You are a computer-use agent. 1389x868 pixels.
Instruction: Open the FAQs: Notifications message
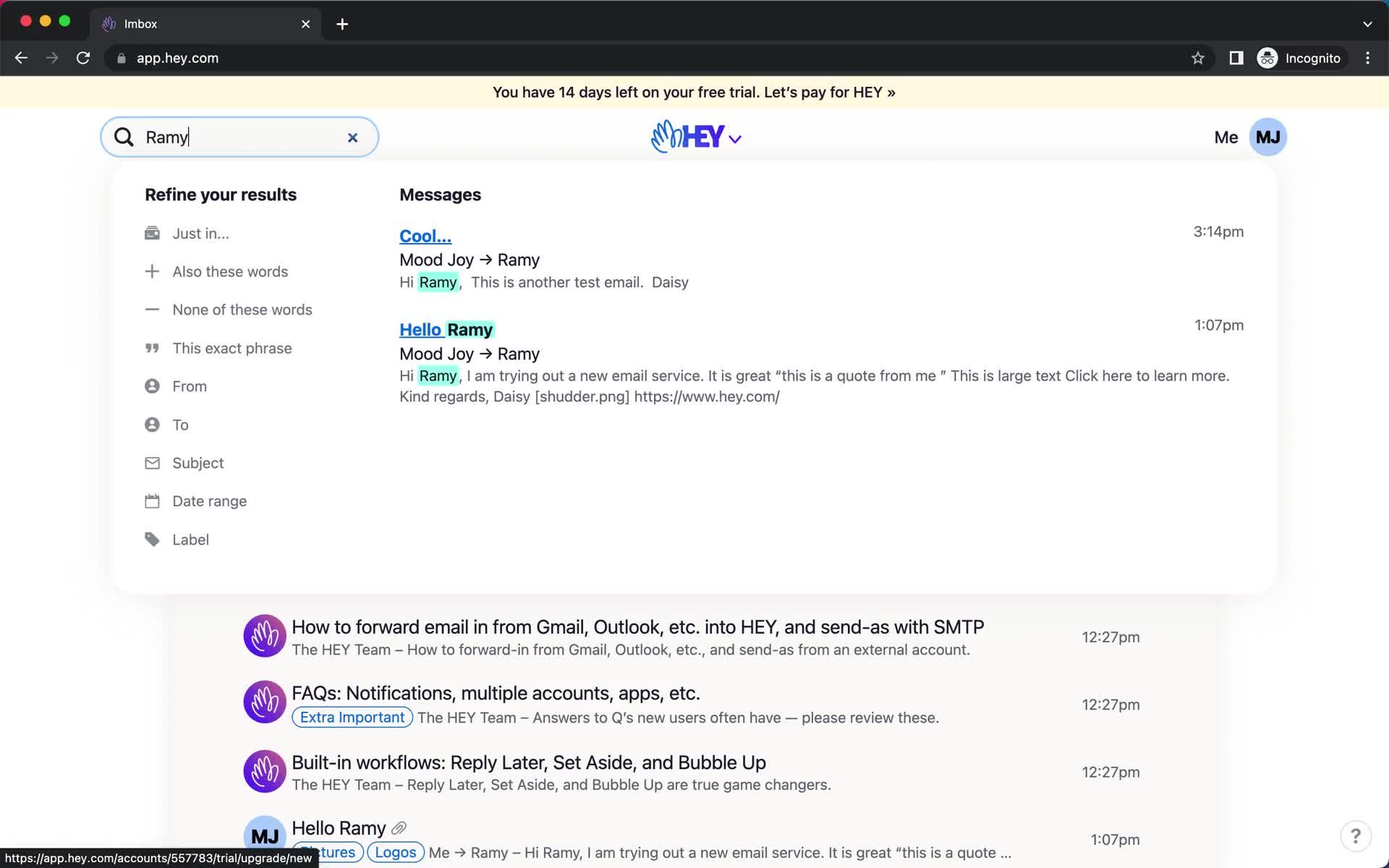(496, 693)
